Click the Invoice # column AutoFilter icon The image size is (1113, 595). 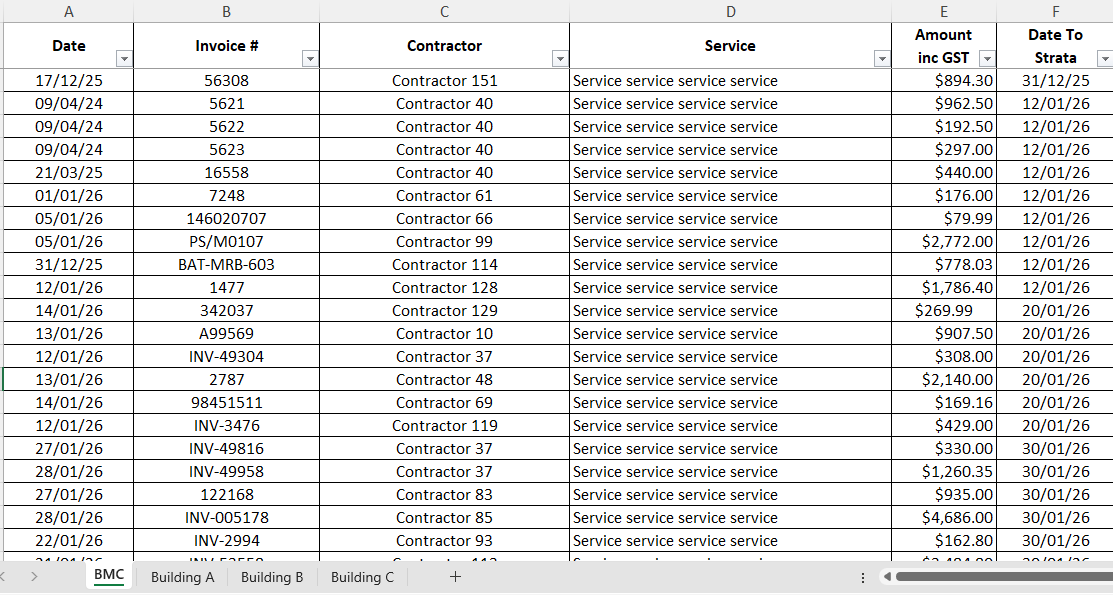pos(310,58)
